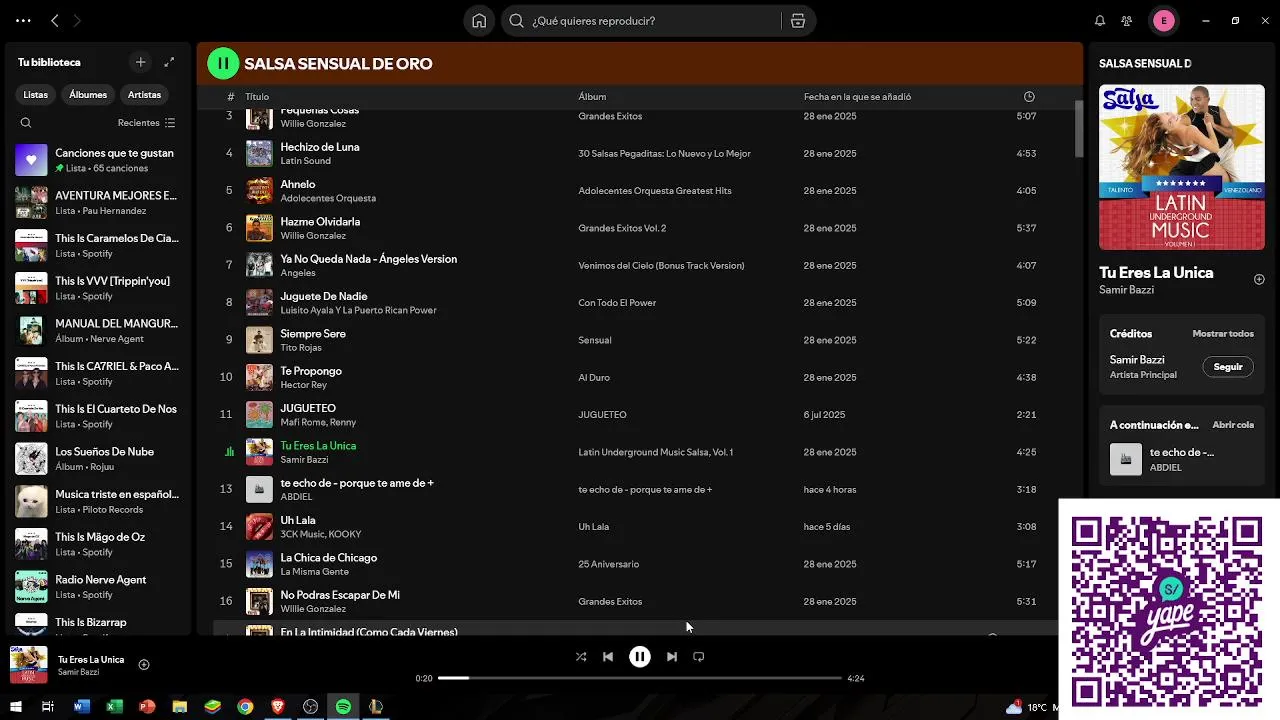Open friends activity icon
This screenshot has width=1280, height=720.
(1127, 20)
